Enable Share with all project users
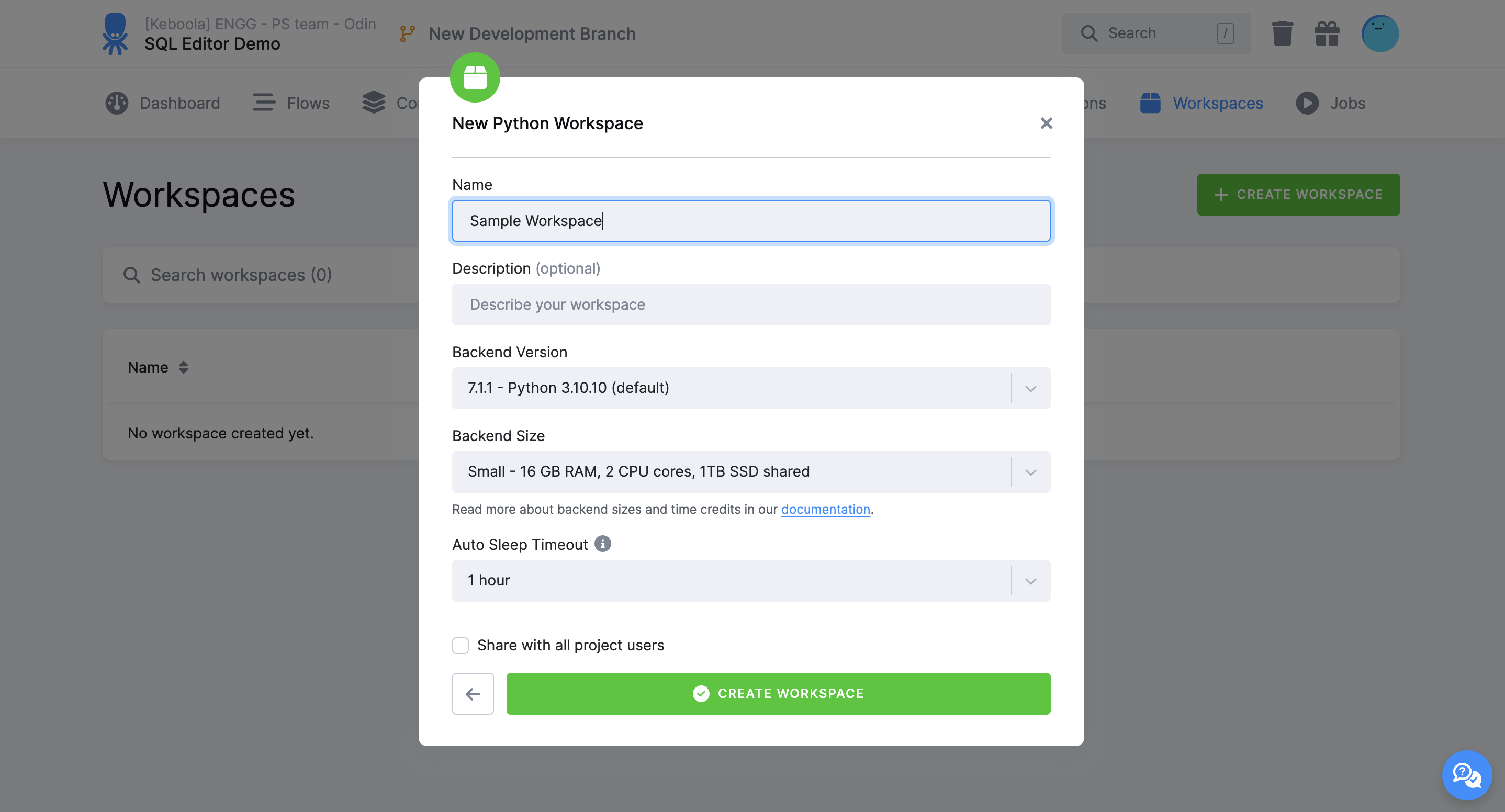The image size is (1505, 812). (x=461, y=645)
